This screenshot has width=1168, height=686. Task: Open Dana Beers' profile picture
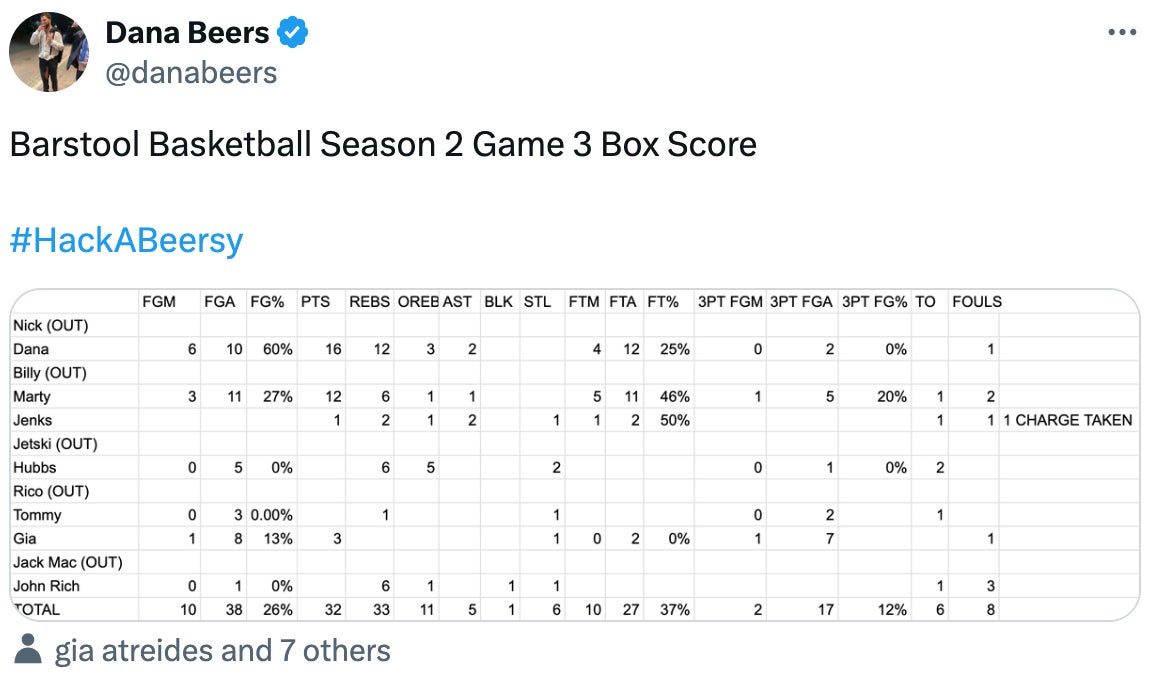pos(49,52)
